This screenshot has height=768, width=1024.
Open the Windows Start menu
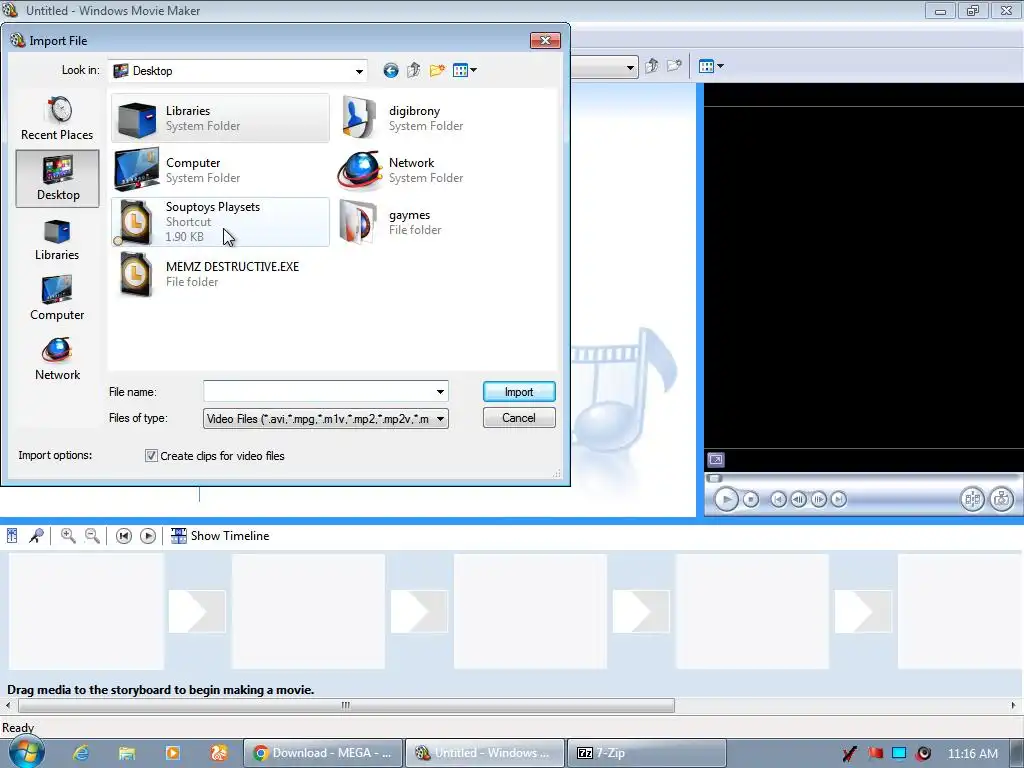point(26,752)
